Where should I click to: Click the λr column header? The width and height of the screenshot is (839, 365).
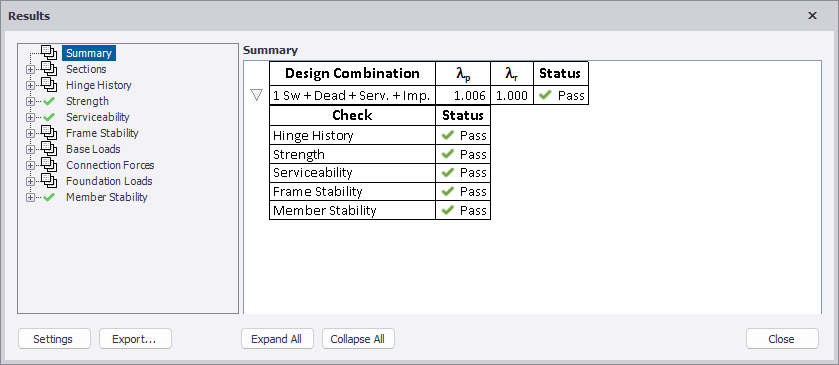pyautogui.click(x=512, y=73)
